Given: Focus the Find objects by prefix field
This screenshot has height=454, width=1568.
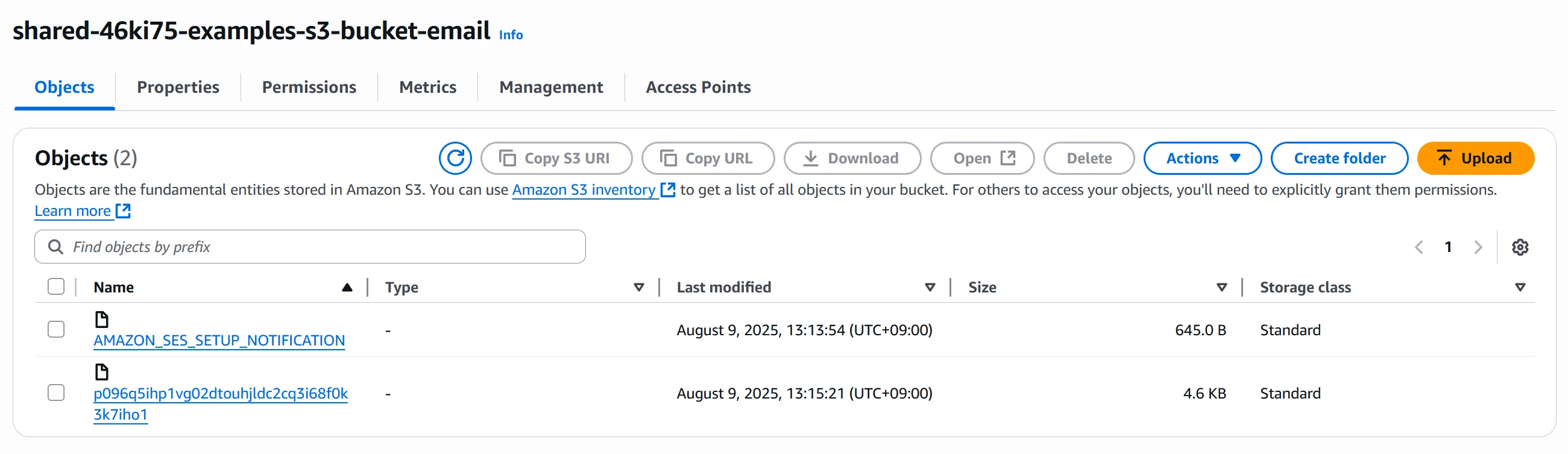Looking at the screenshot, I should click(310, 247).
